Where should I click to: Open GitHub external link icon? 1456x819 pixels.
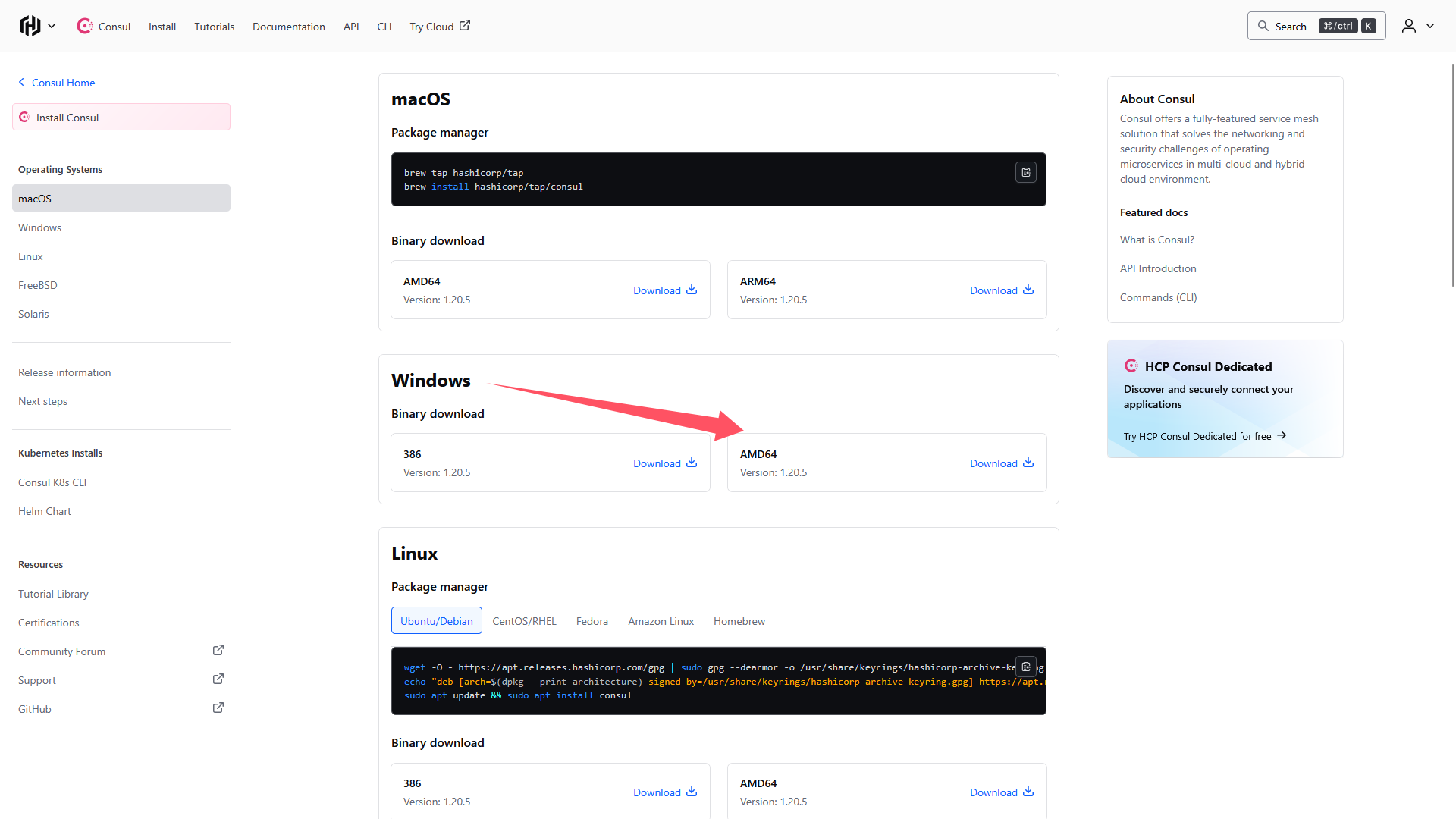click(x=218, y=708)
